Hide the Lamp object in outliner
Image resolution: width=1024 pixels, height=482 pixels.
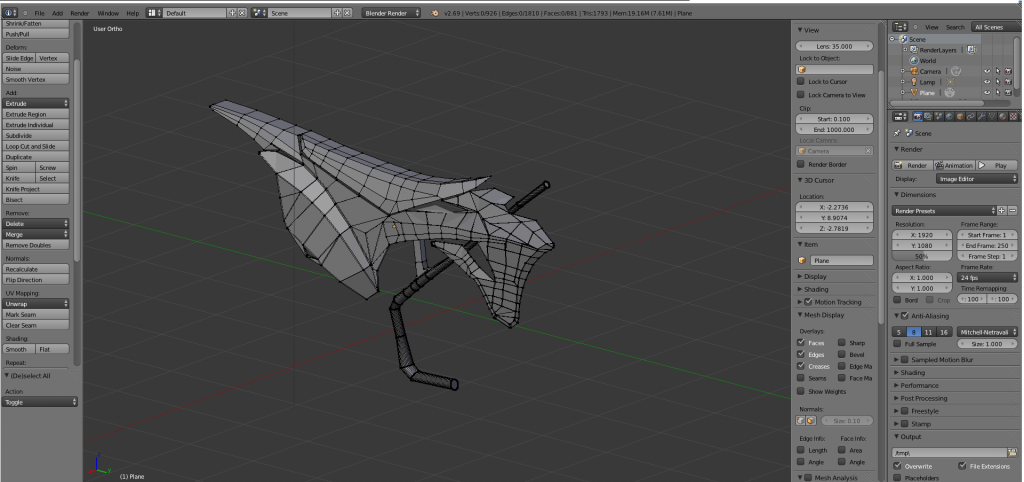[987, 82]
